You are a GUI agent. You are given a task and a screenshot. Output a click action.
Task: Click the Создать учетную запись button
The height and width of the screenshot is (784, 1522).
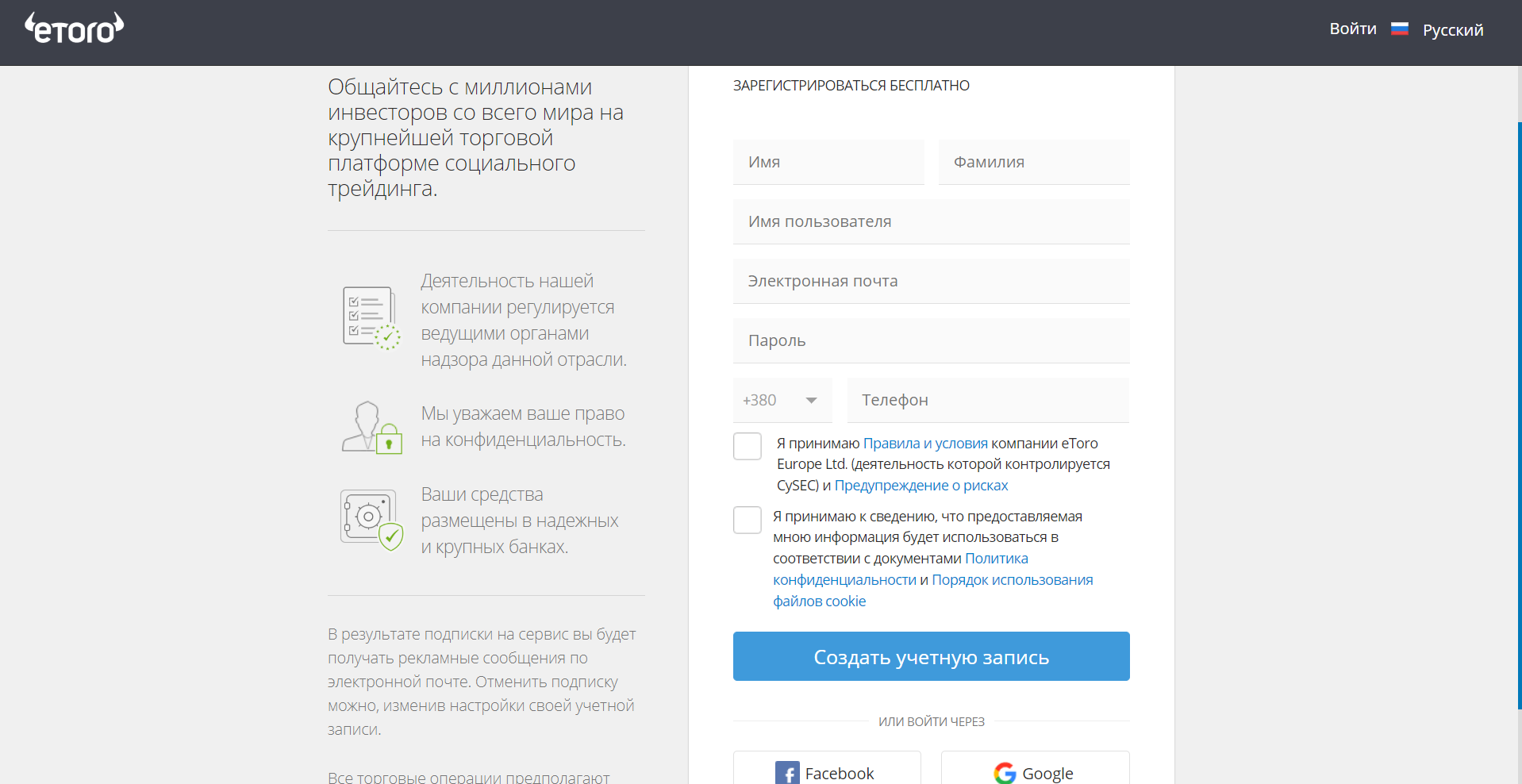coord(931,656)
